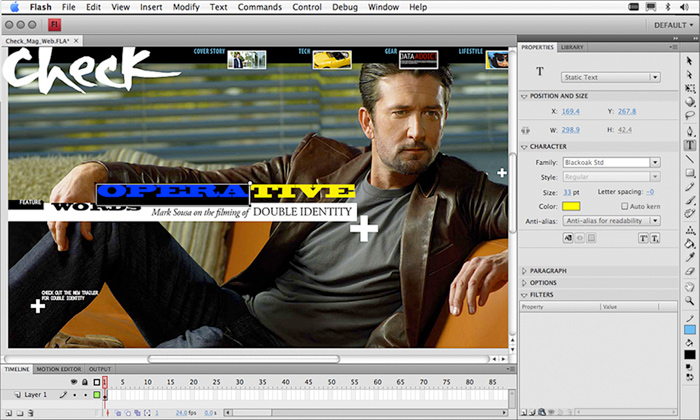Click the X position value 169.4
Viewport: 700px width, 420px height.
tap(571, 111)
